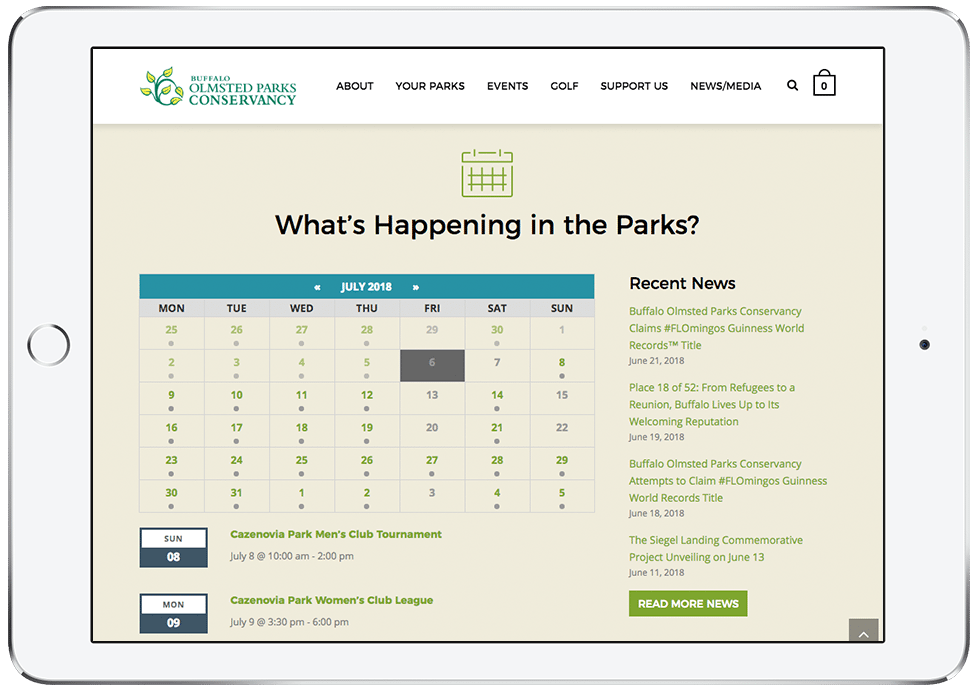Open the Events menu
Screen dimensions: 977x692
(x=507, y=86)
